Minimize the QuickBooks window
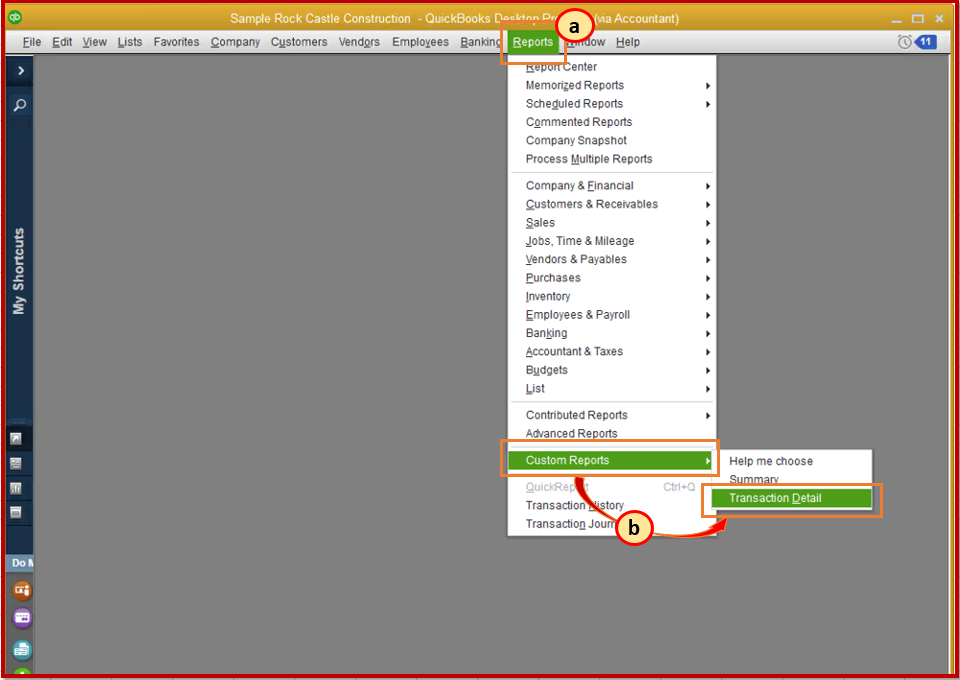960x680 pixels. click(x=896, y=19)
